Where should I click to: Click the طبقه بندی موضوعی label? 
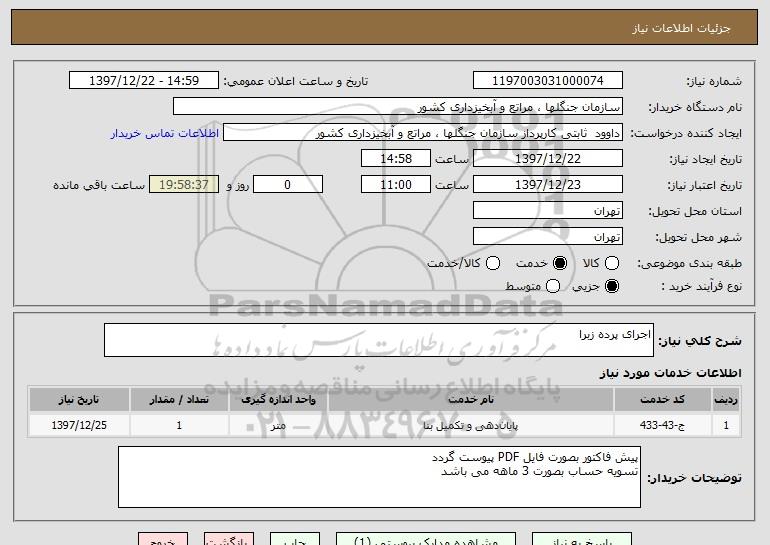(689, 264)
